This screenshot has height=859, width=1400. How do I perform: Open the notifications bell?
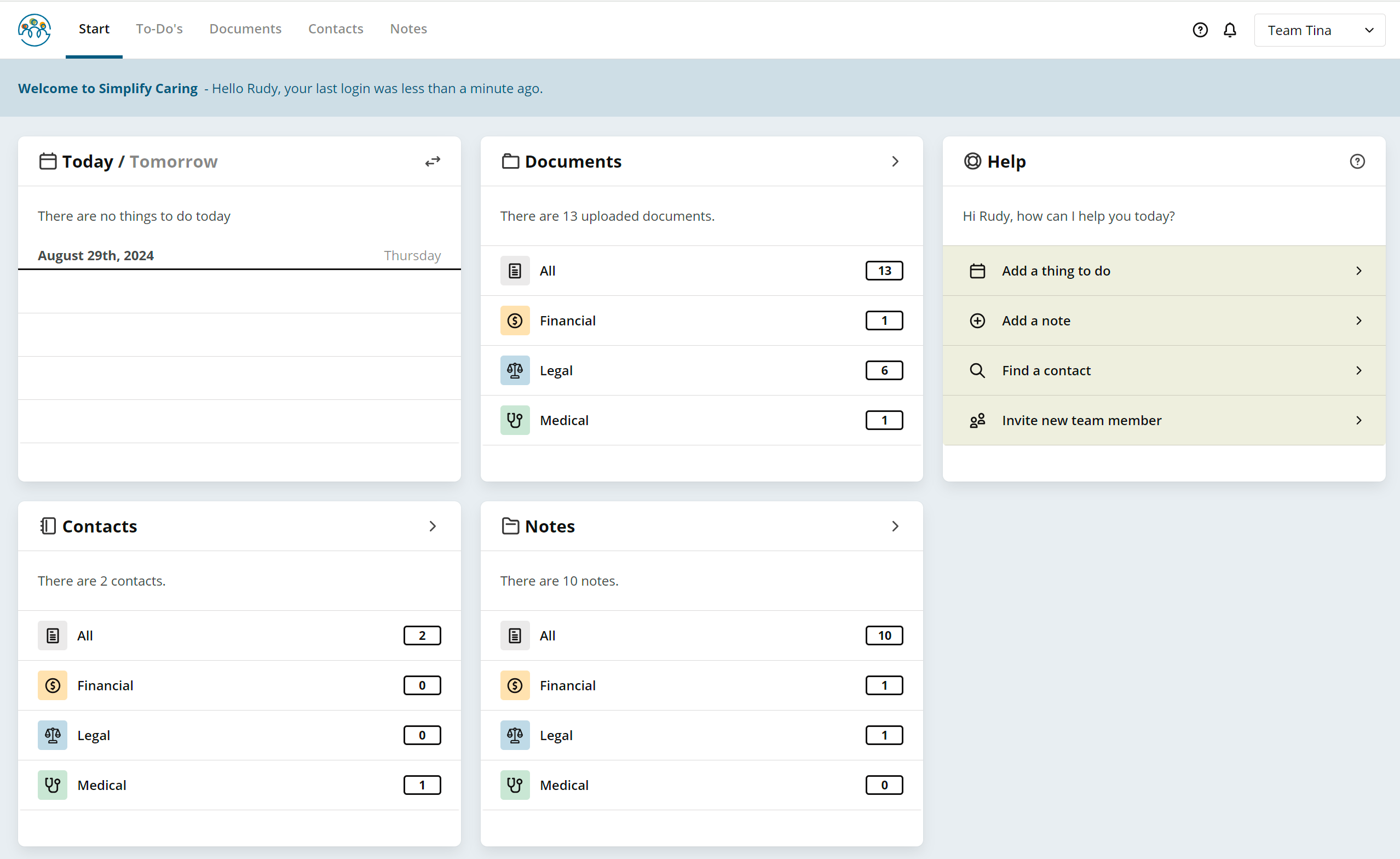pyautogui.click(x=1230, y=30)
